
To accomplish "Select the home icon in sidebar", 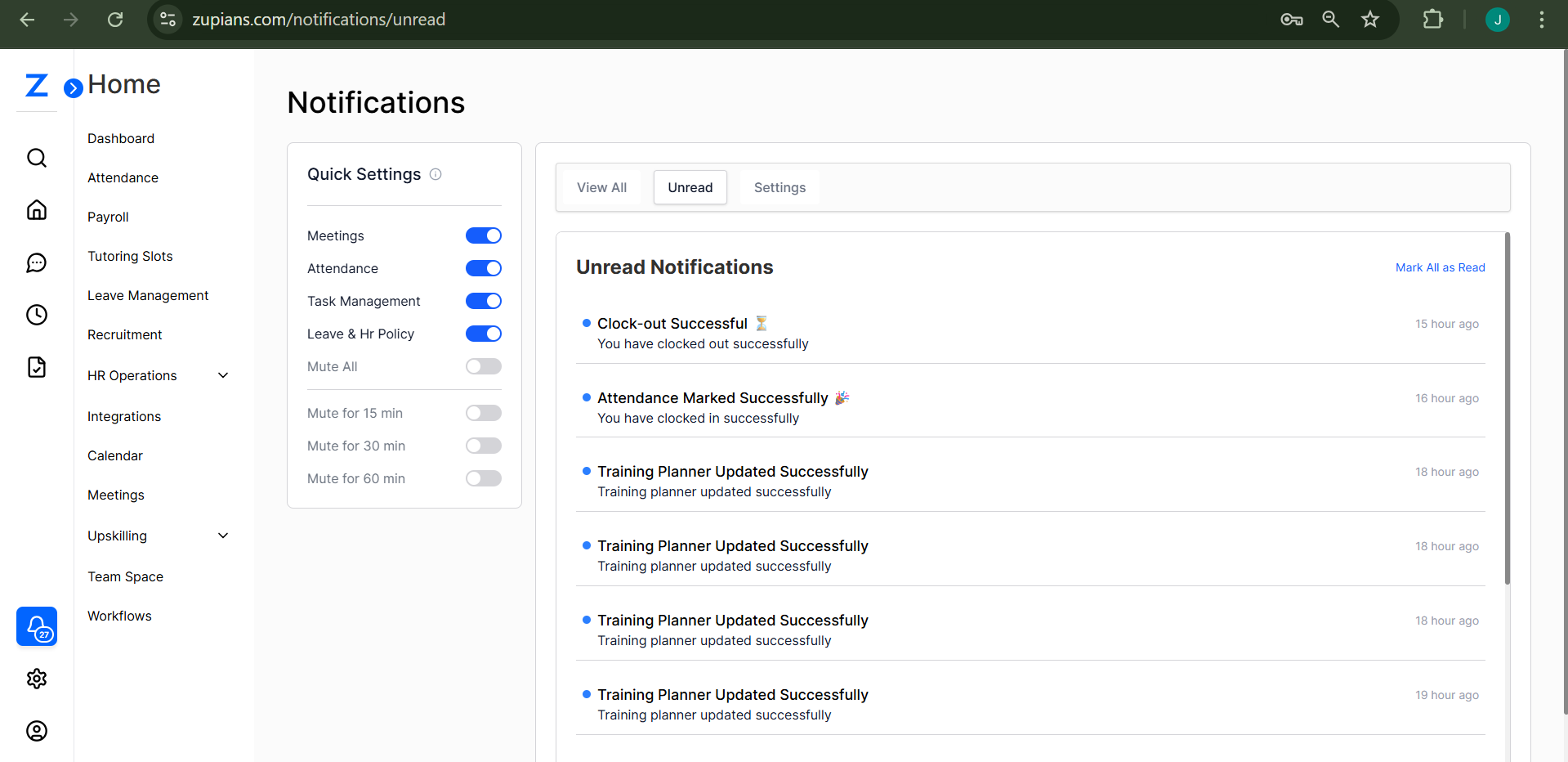I will pyautogui.click(x=36, y=209).
